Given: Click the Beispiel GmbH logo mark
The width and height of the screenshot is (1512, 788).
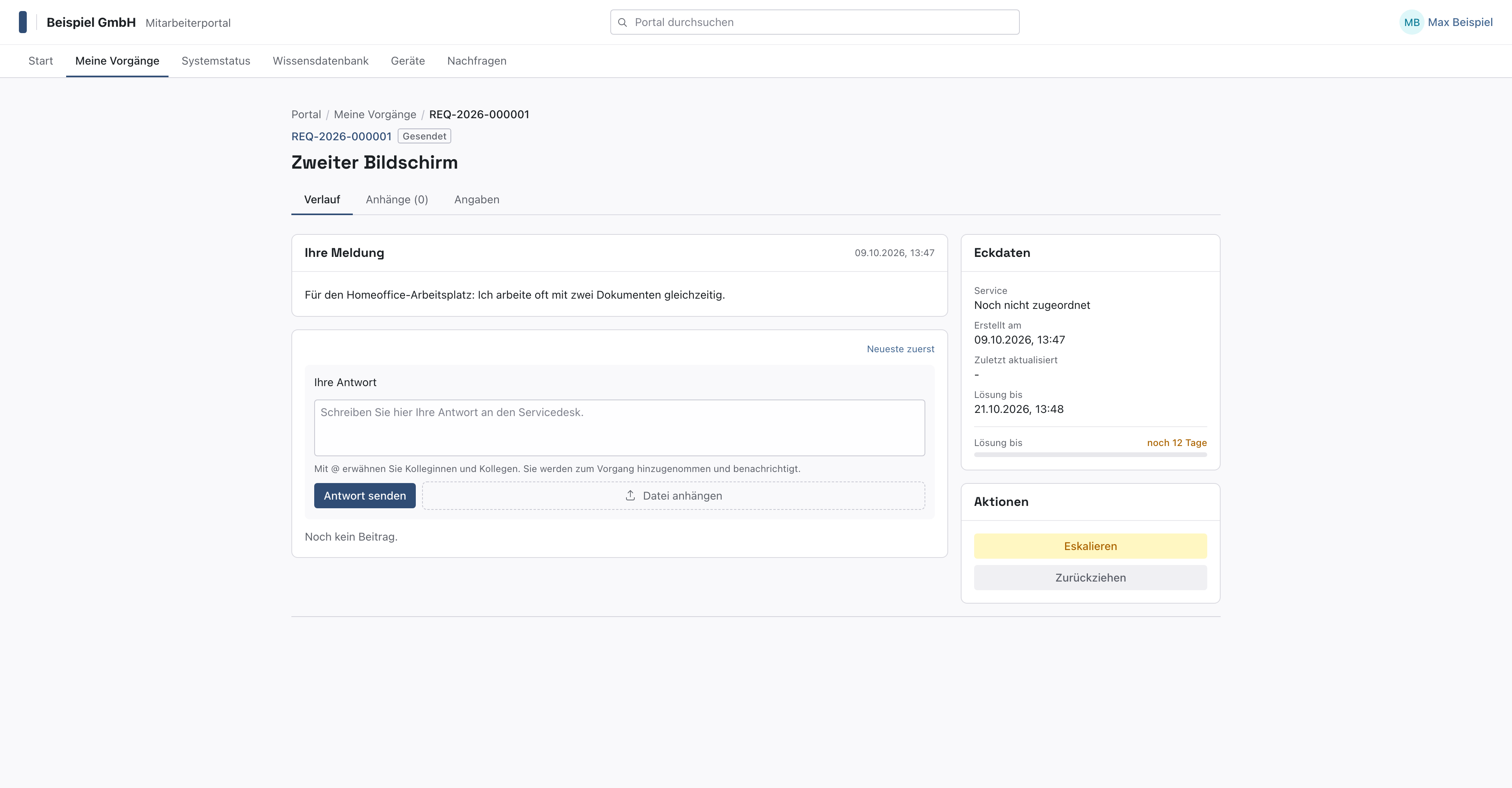Looking at the screenshot, I should click(x=23, y=22).
